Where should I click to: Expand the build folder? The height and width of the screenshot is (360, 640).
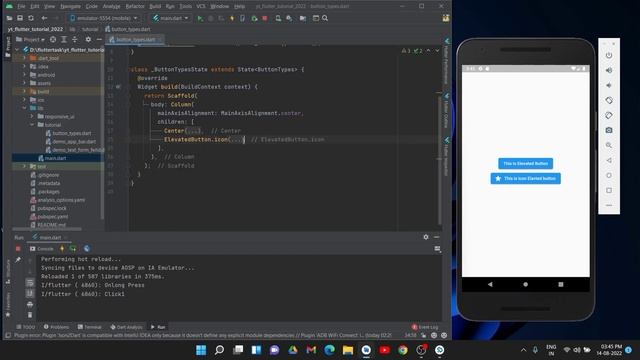click(24, 91)
